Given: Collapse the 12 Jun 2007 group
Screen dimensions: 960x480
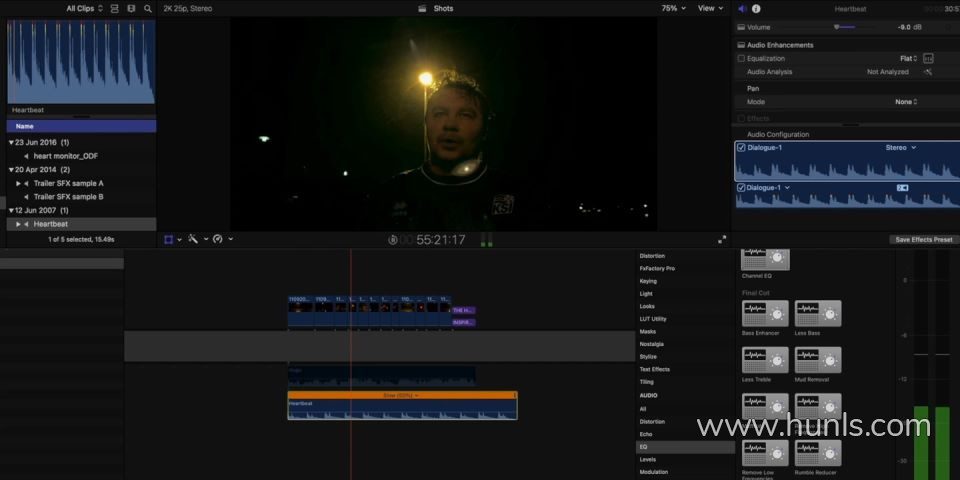Looking at the screenshot, I should [x=11, y=211].
